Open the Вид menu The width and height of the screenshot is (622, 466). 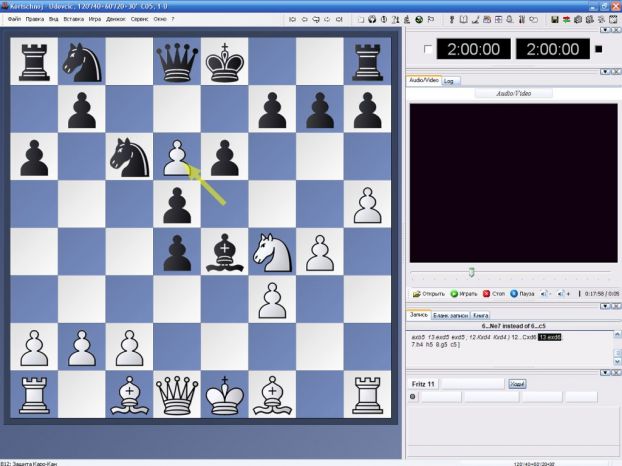coord(54,19)
